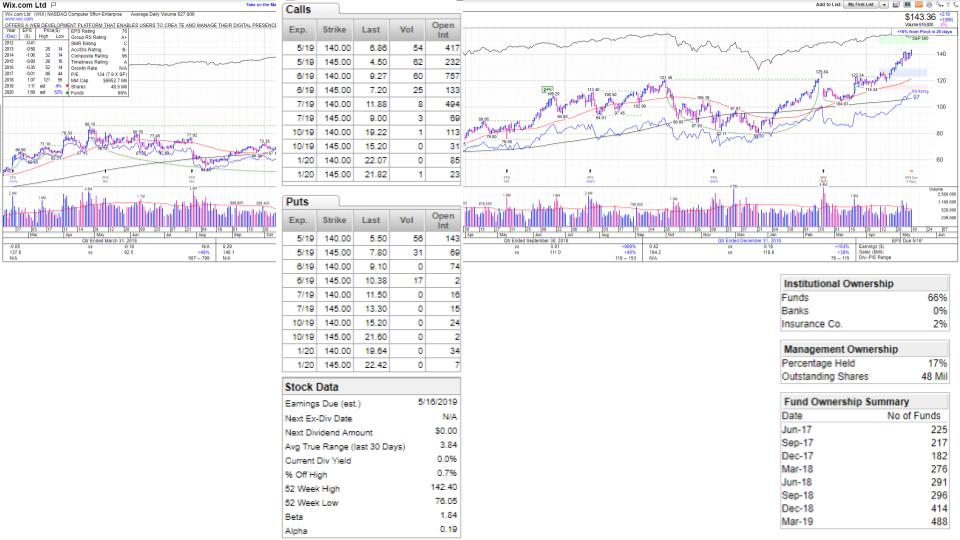Click the Open Int column header in the Calls table
Screen dimensions: 960x540
pos(443,29)
